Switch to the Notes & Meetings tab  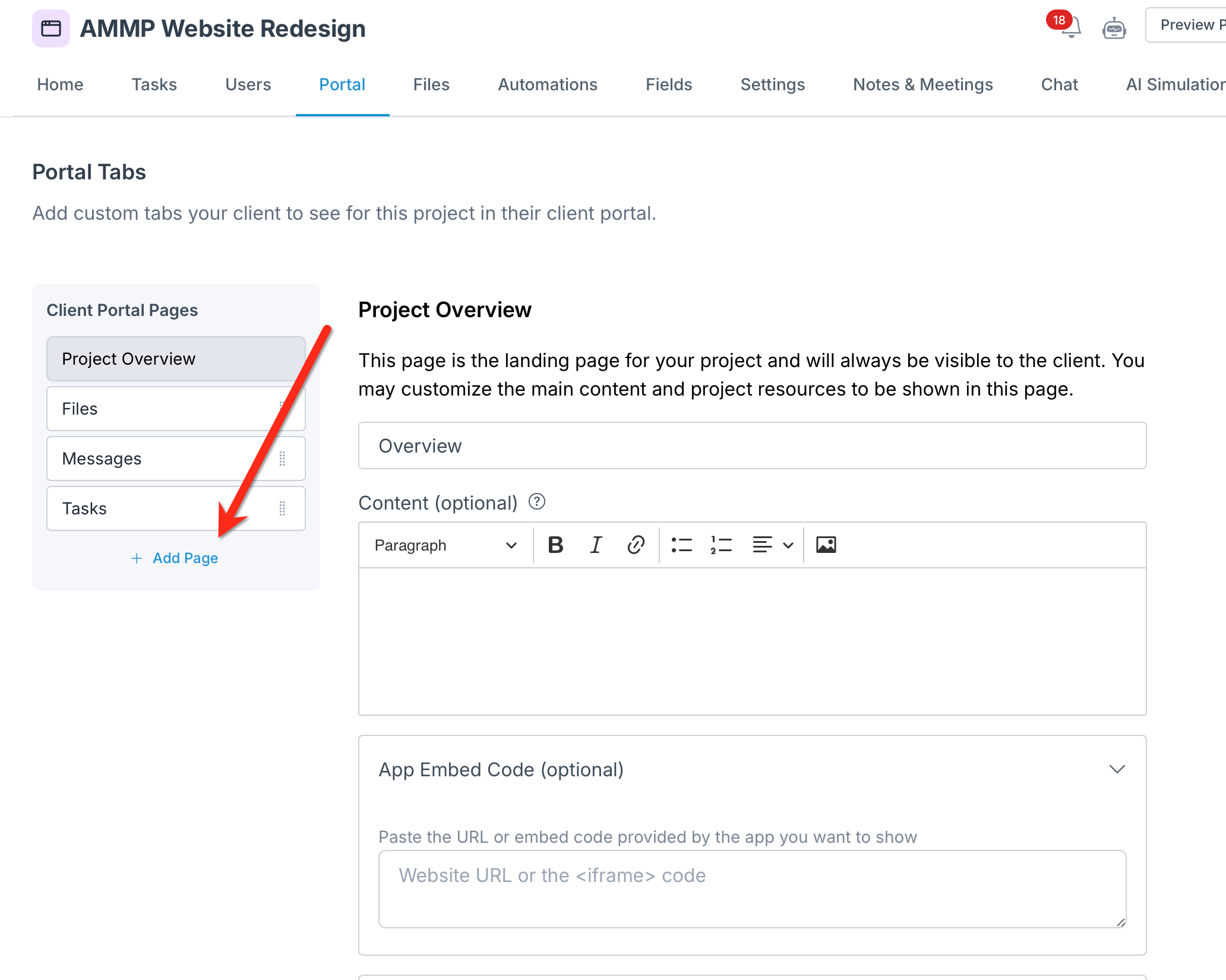[x=922, y=84]
